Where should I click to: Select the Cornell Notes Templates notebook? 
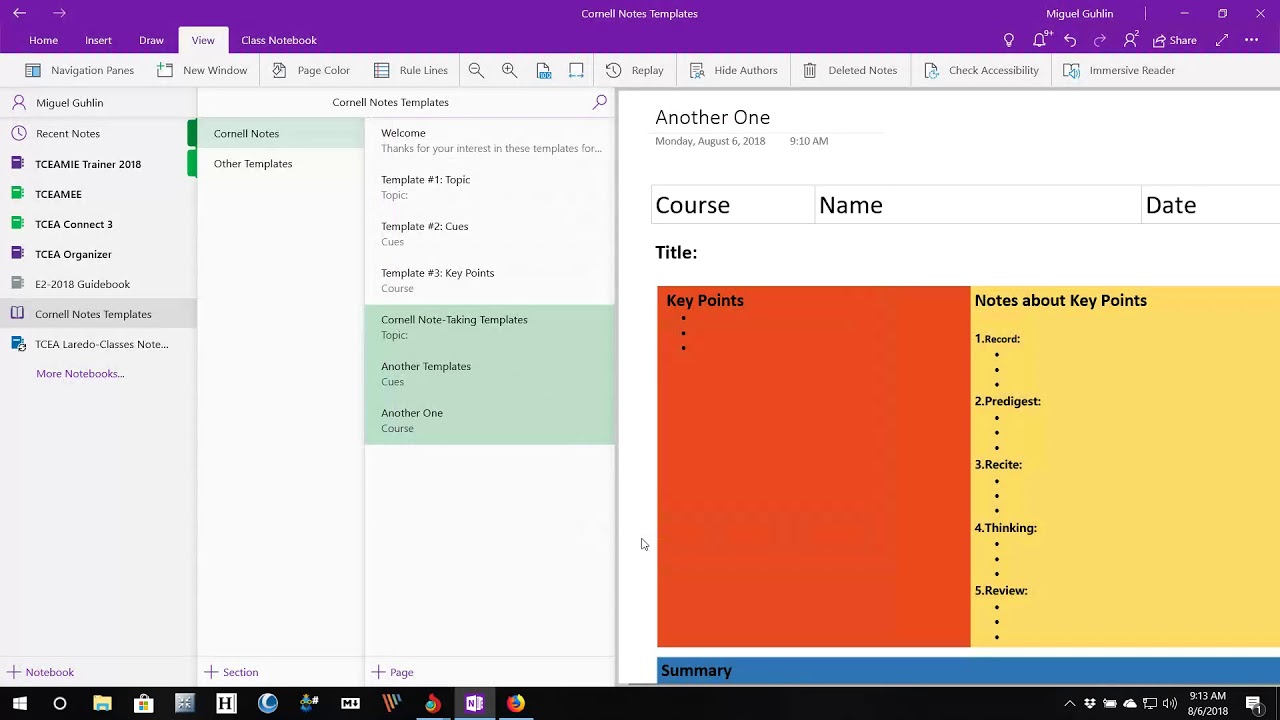point(98,314)
